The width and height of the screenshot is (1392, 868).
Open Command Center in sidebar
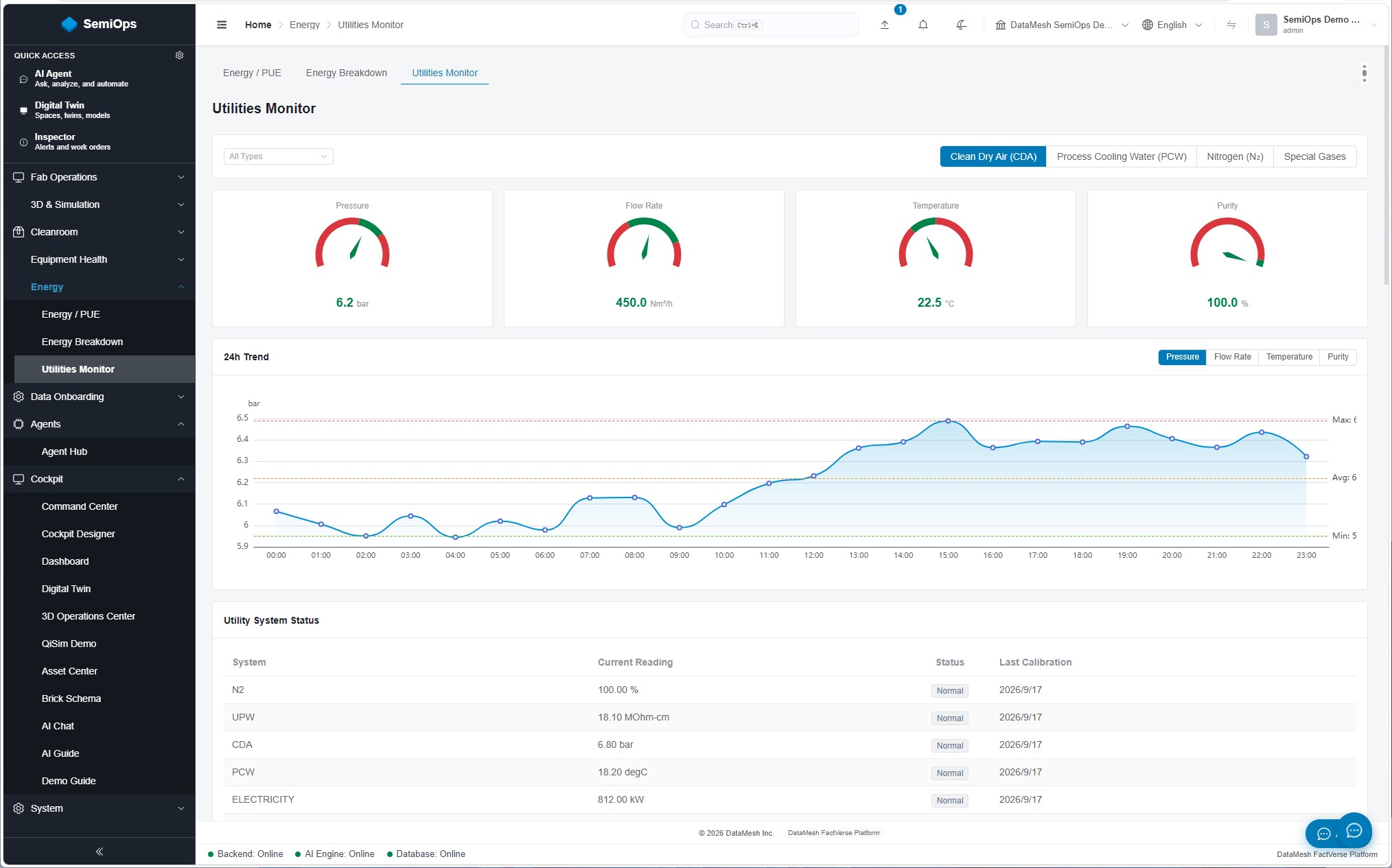point(105,506)
